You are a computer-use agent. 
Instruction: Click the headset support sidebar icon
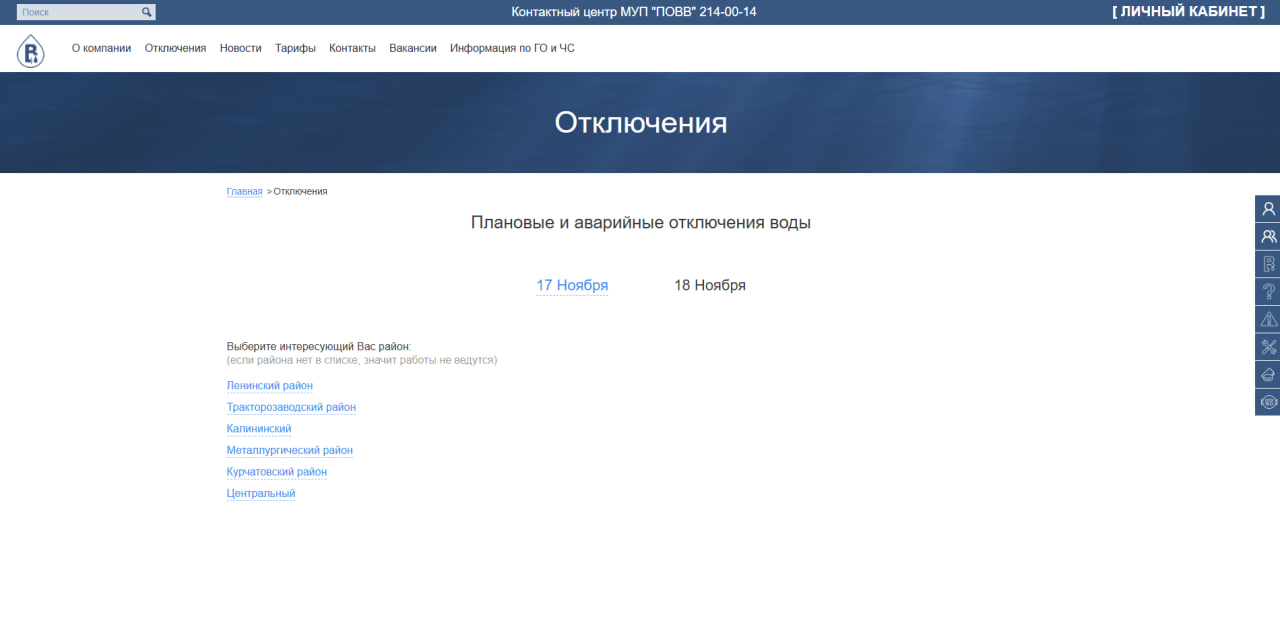click(x=1268, y=402)
